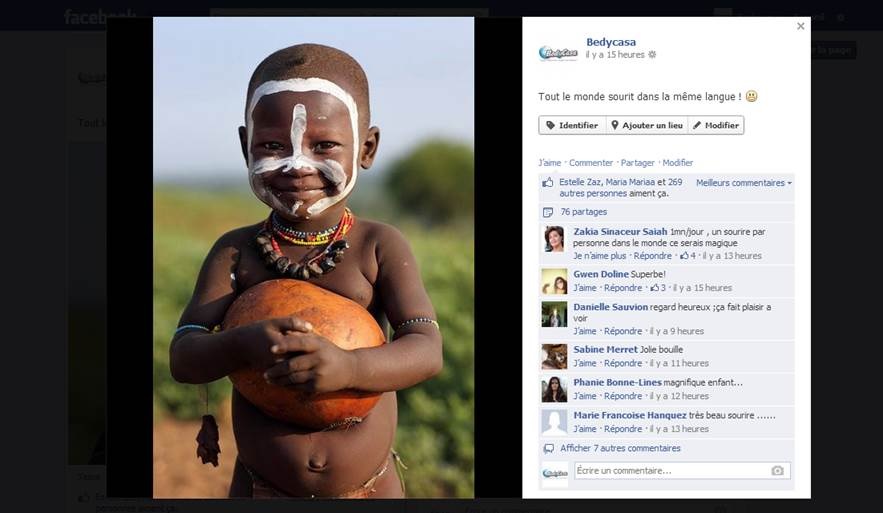Image resolution: width=883 pixels, height=513 pixels.
Task: Open the Meilleurs commentaires sorting dropdown
Action: click(743, 183)
